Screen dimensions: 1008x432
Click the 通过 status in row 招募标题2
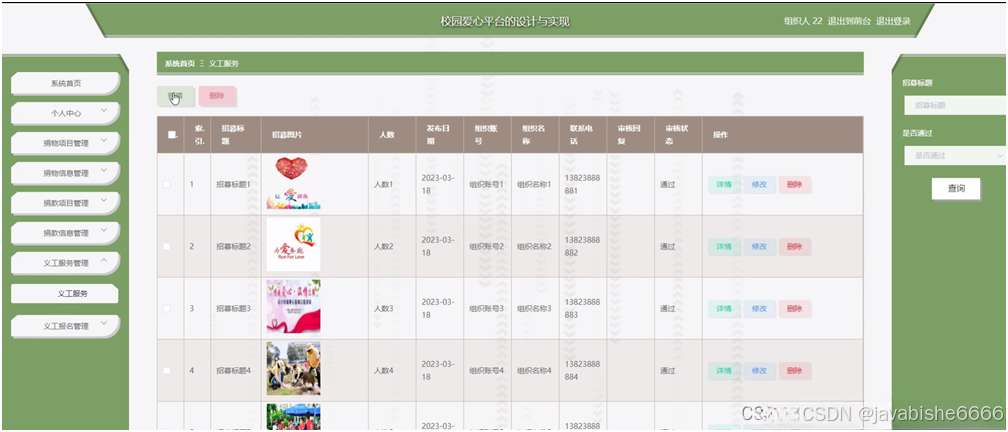(667, 246)
